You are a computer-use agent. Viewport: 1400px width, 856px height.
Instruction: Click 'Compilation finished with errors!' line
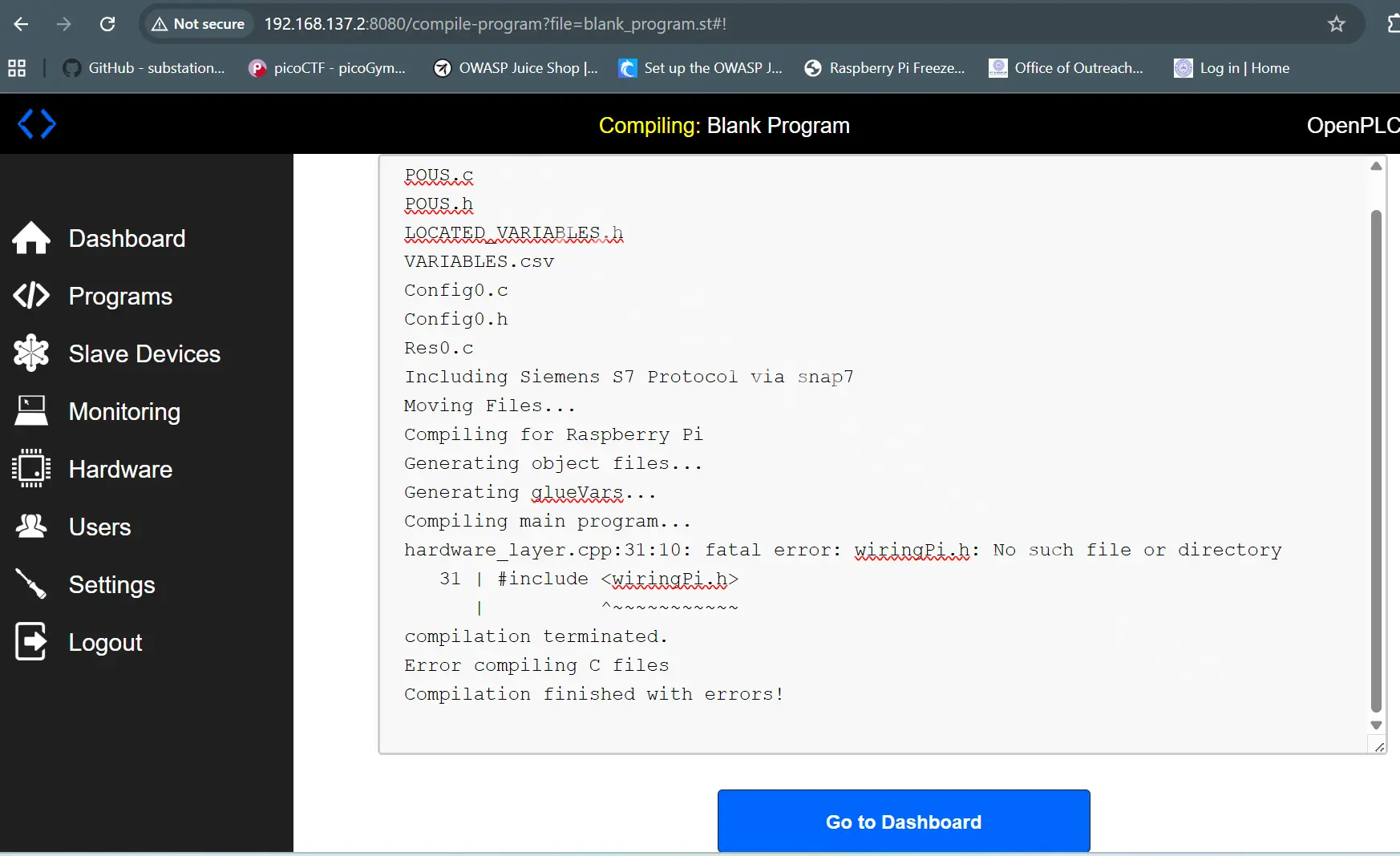point(593,694)
